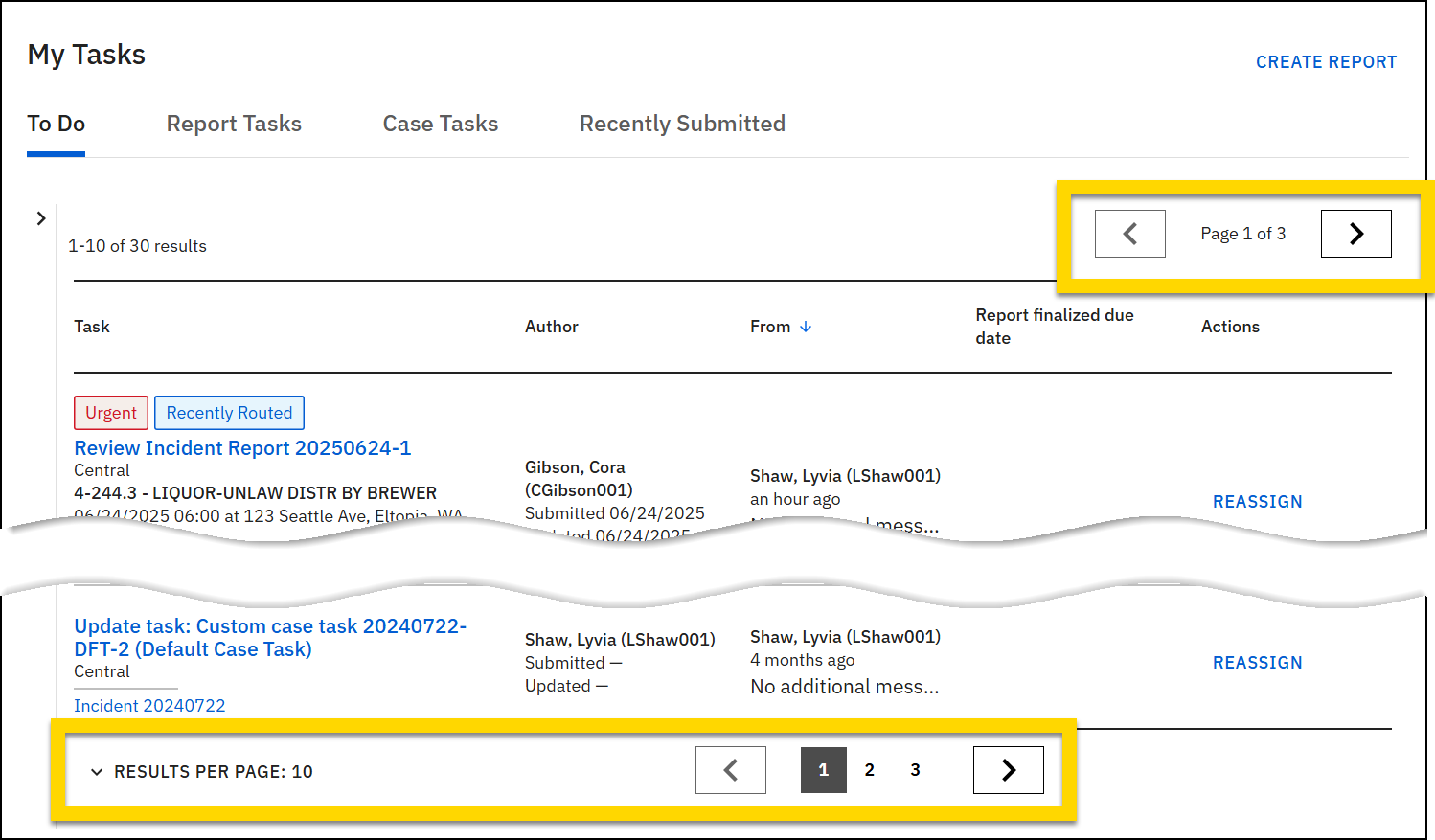Click the current page 1 indicator
The image size is (1435, 840).
(x=823, y=769)
